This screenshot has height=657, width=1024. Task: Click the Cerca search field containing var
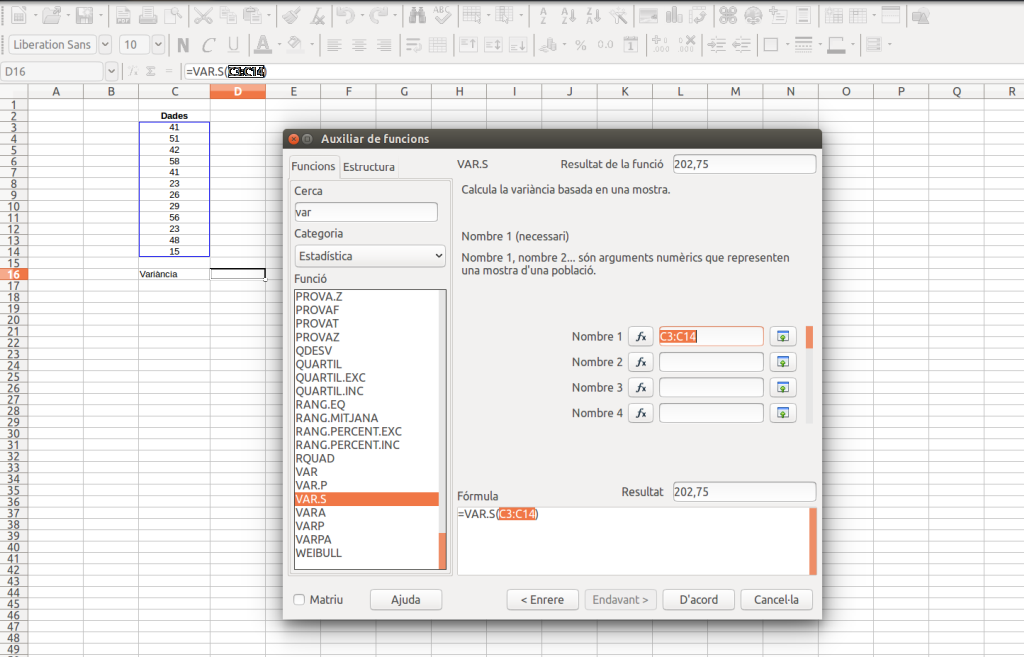pyautogui.click(x=366, y=212)
